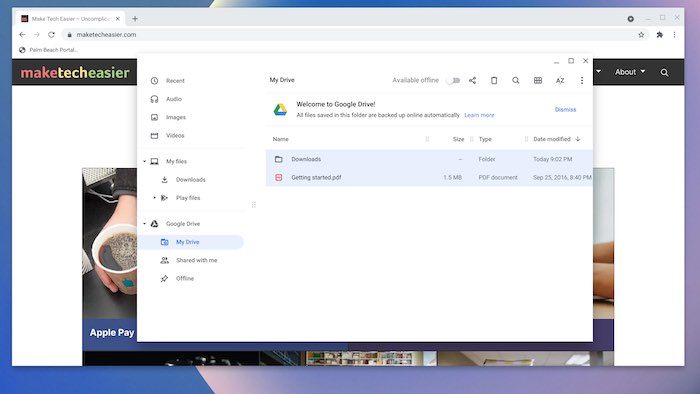Click the My Drive breadcrumb title
The height and width of the screenshot is (394, 700).
pyautogui.click(x=282, y=80)
